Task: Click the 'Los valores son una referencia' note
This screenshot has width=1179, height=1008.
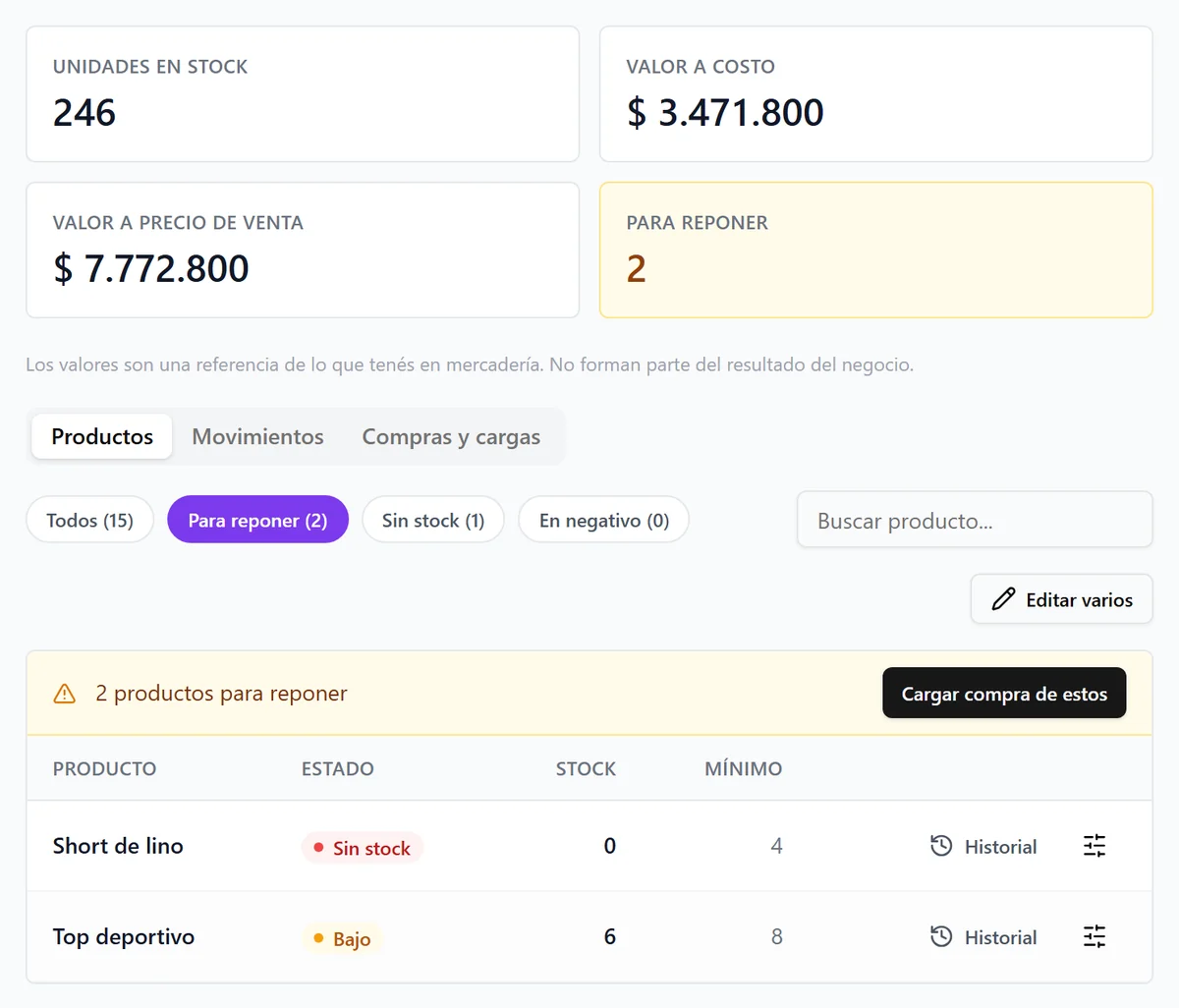Action: click(470, 364)
